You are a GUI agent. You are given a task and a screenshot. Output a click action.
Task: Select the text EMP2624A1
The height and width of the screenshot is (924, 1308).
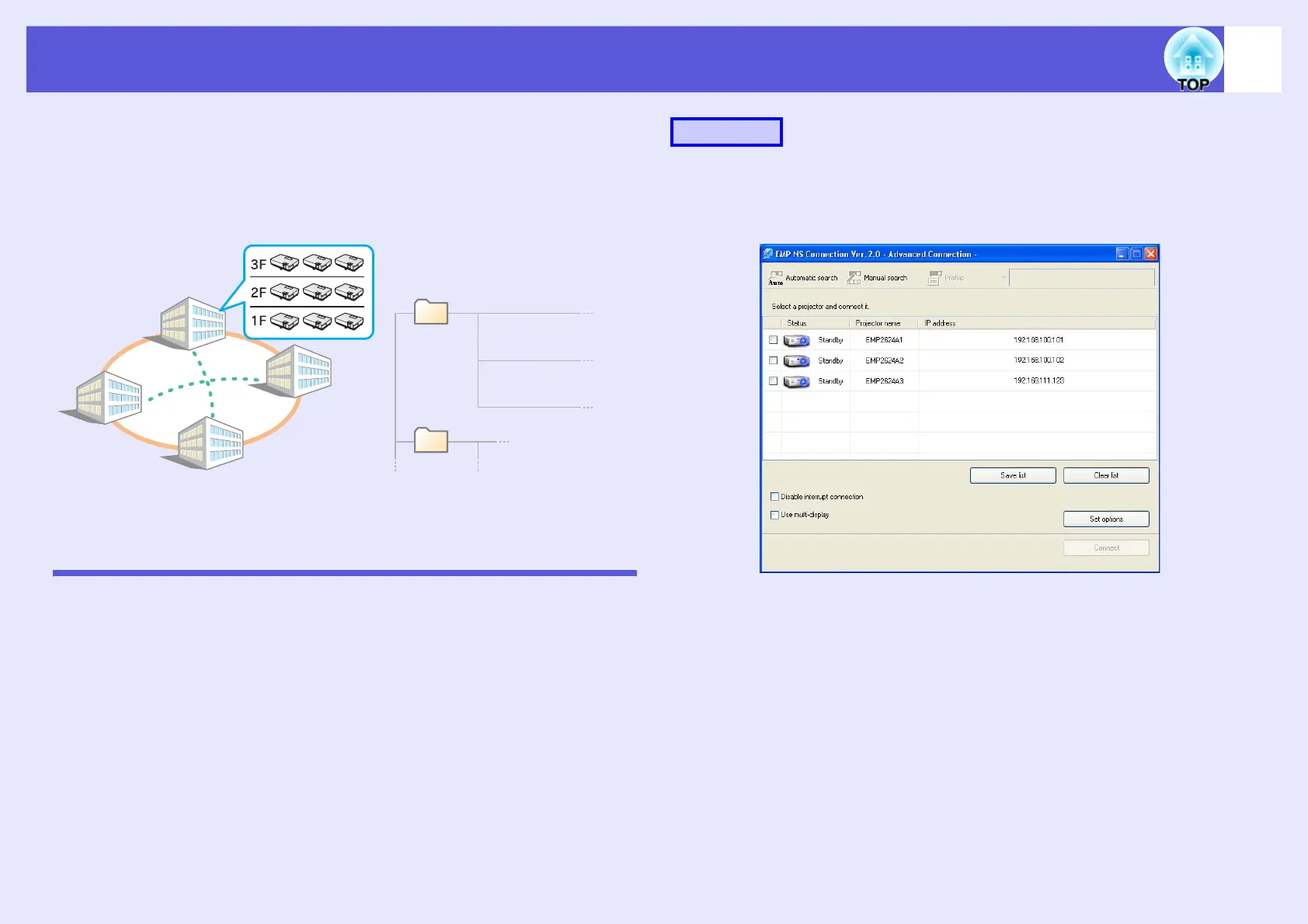pyautogui.click(x=884, y=340)
